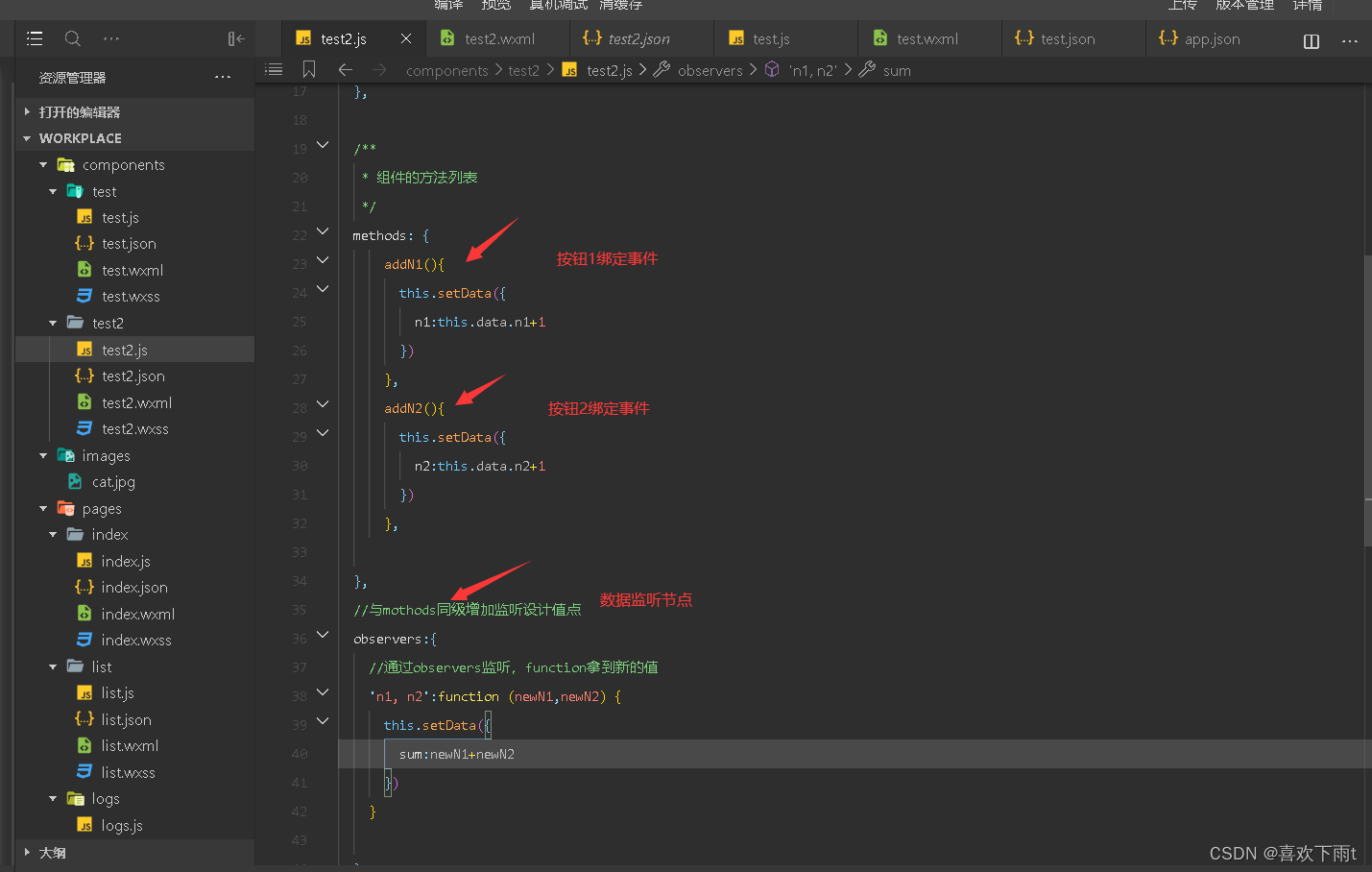This screenshot has width=1372, height=872.
Task: Open index.wxml in file tree
Action: click(134, 614)
